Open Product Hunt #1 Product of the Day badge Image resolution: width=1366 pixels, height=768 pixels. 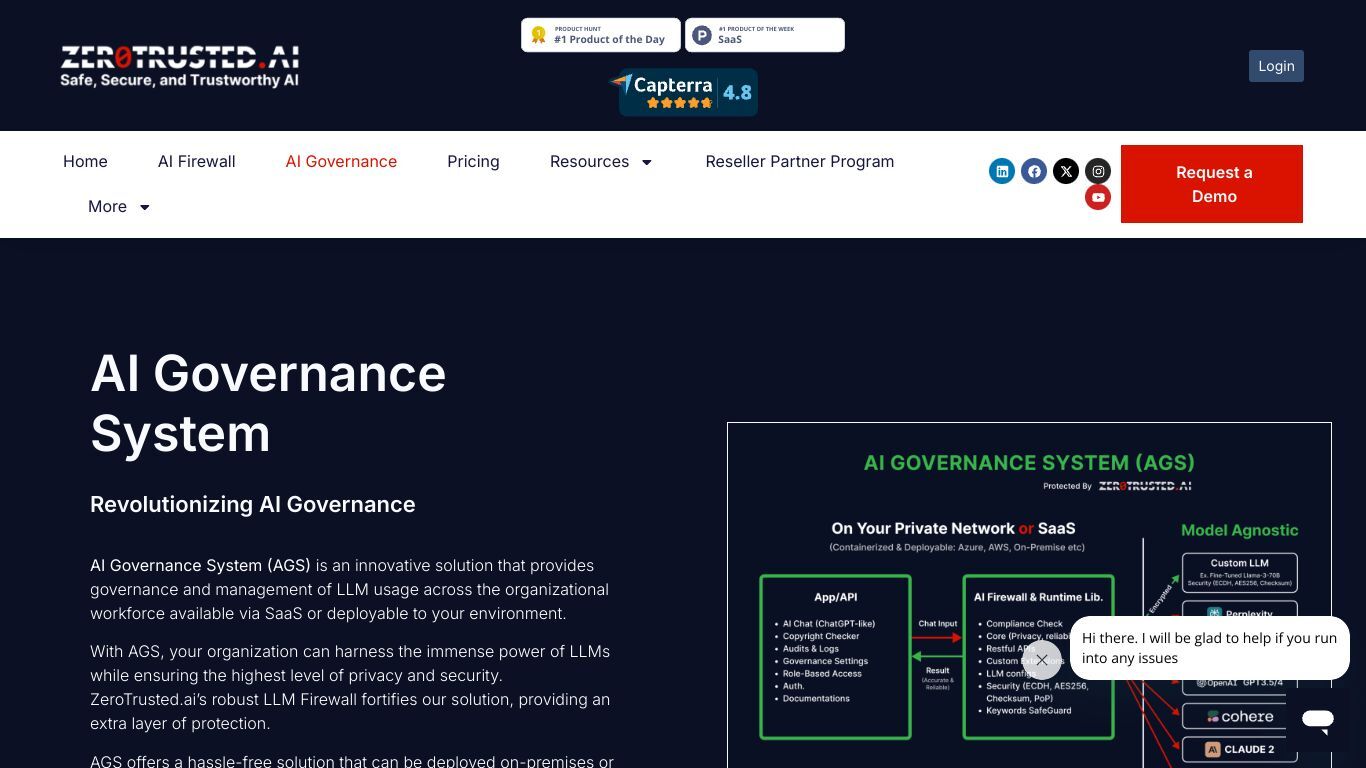point(601,35)
